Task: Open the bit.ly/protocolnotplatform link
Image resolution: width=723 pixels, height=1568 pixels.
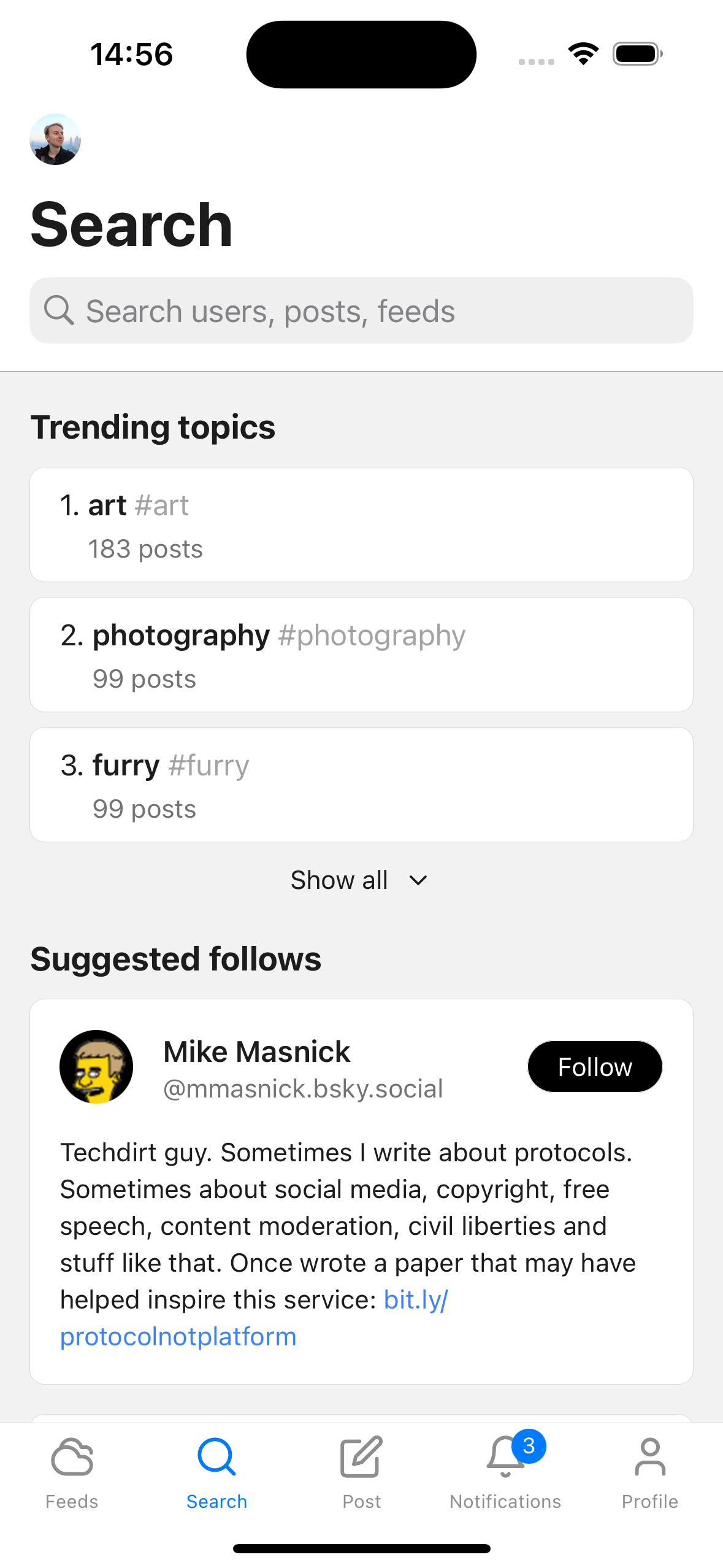Action: coord(178,1337)
